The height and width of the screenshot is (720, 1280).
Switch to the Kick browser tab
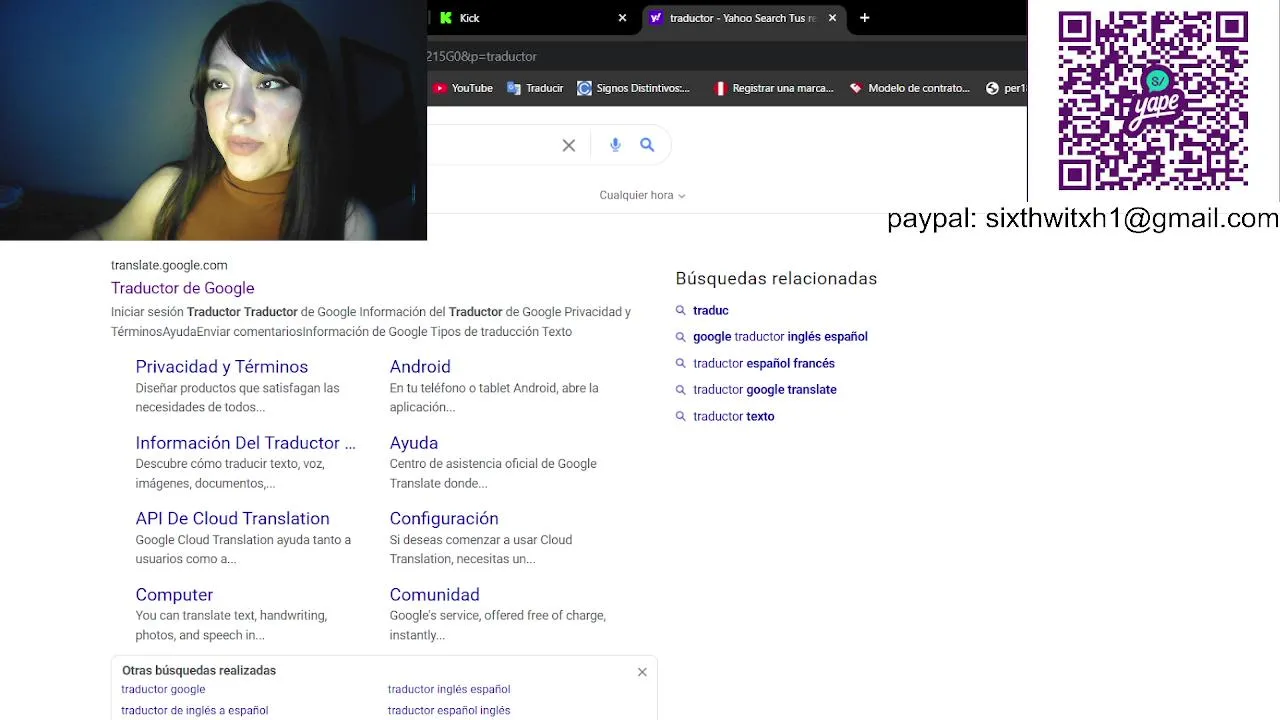point(532,18)
